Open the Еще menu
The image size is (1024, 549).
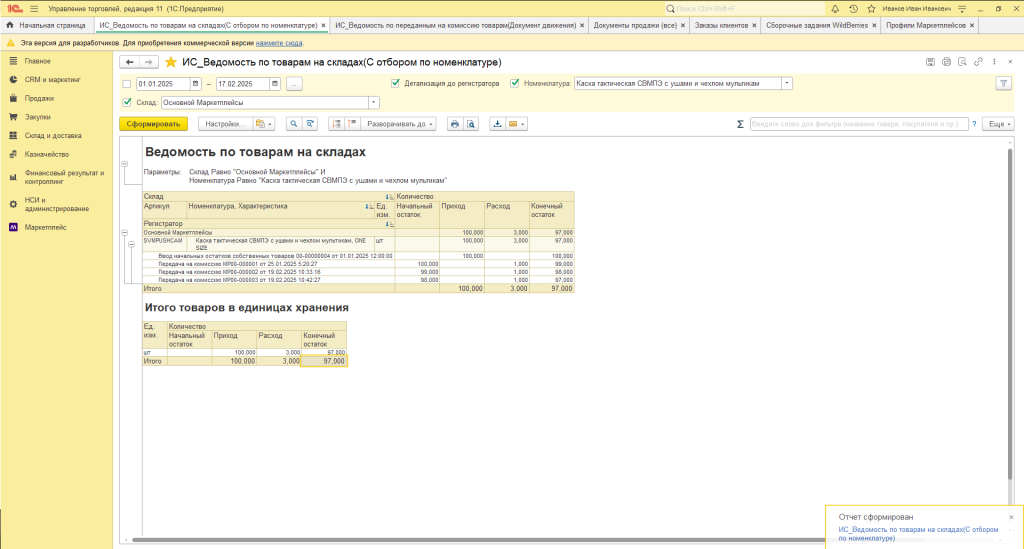coord(999,124)
